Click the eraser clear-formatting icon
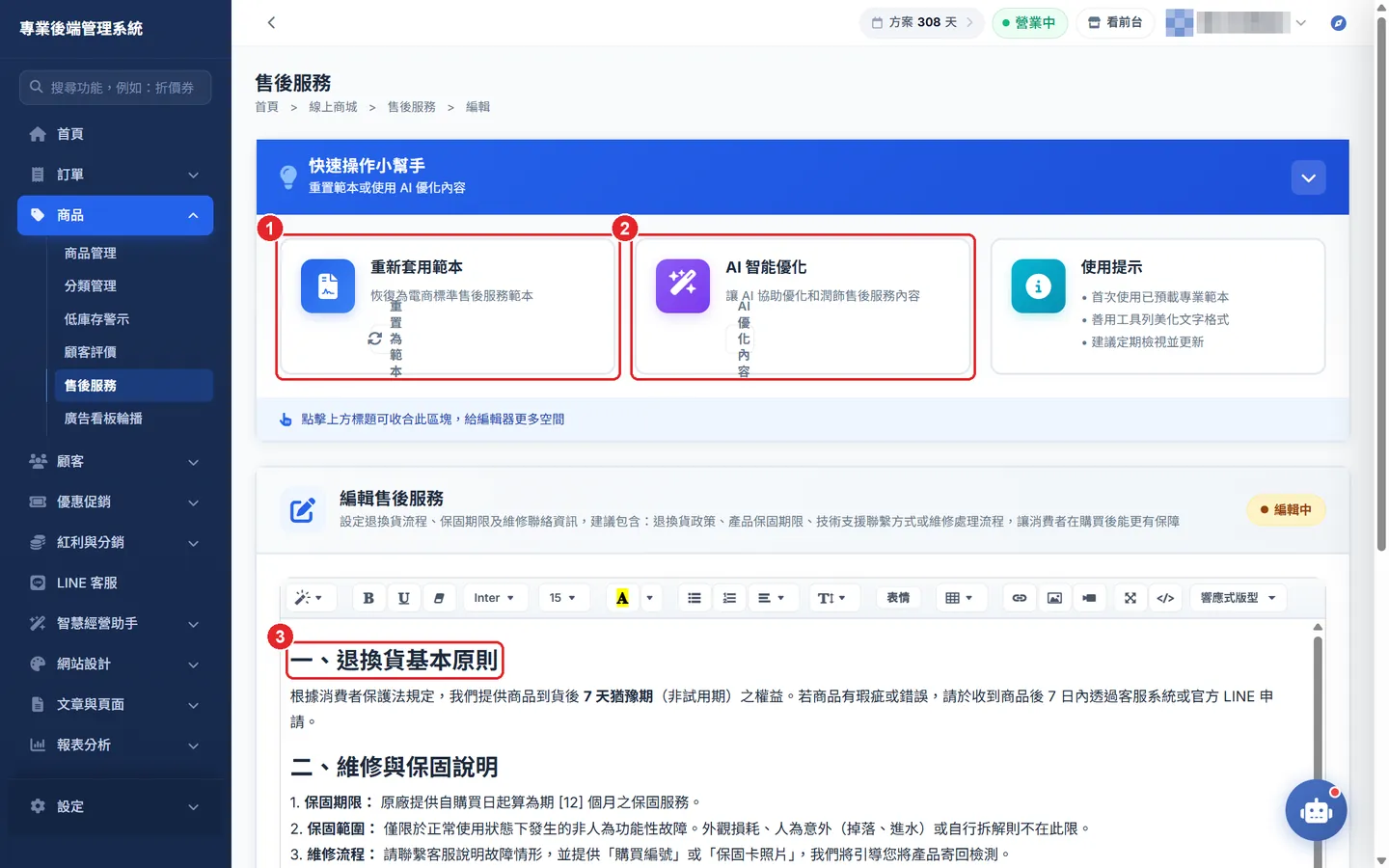The height and width of the screenshot is (868, 1389). click(x=439, y=598)
